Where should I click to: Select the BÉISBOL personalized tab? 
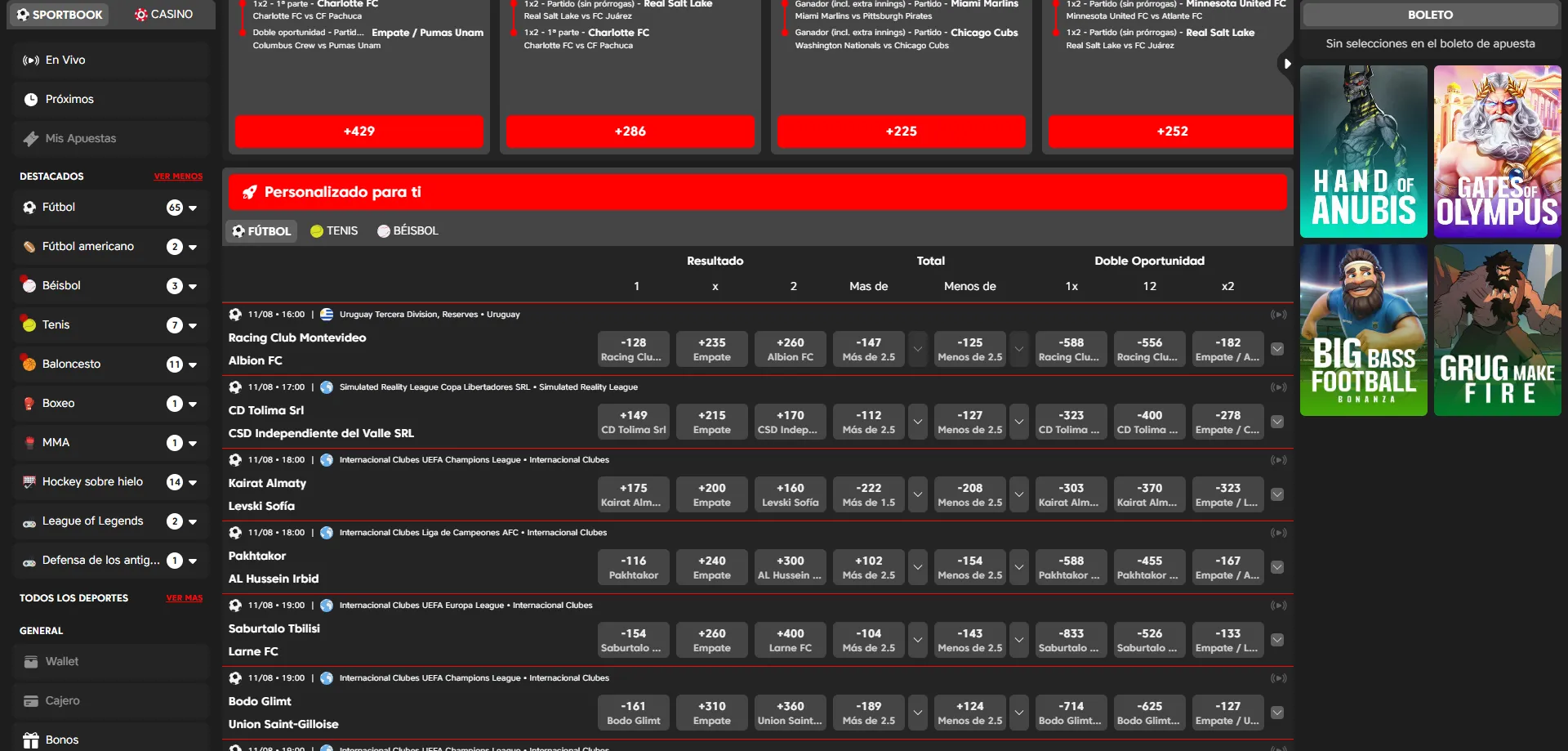[408, 231]
